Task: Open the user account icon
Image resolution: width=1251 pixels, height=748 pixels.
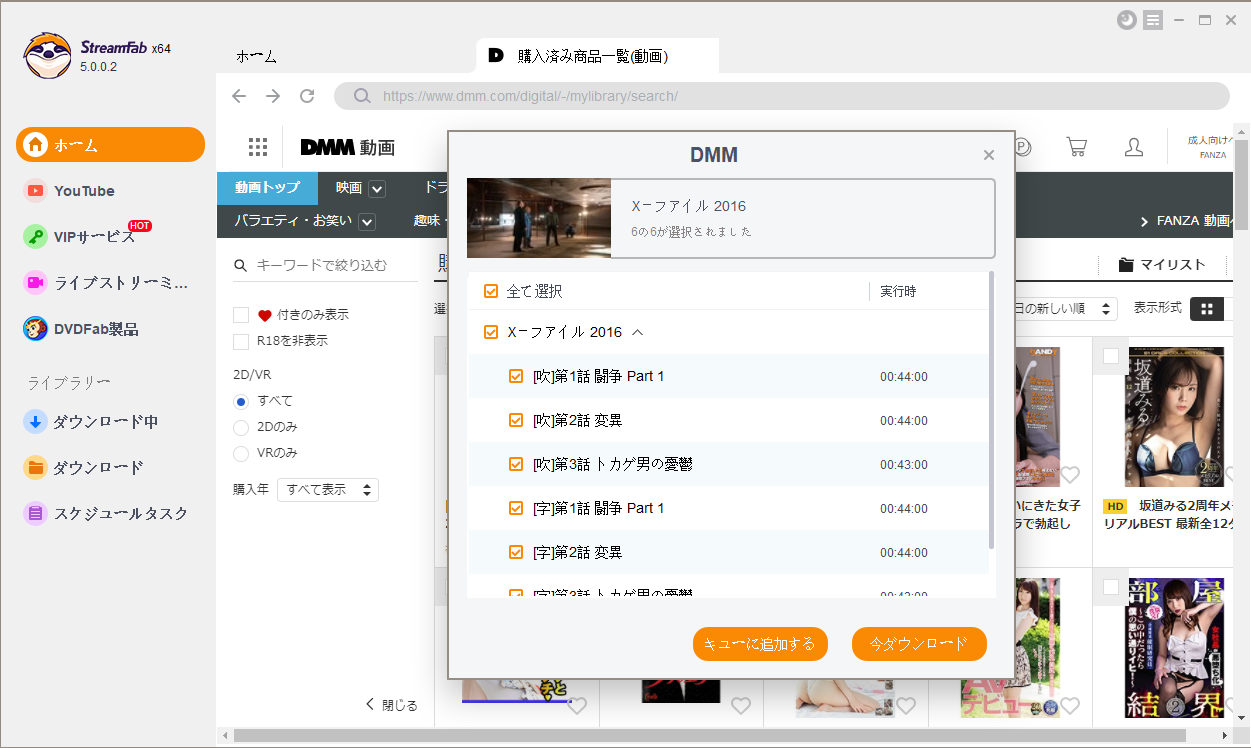Action: coord(1134,147)
